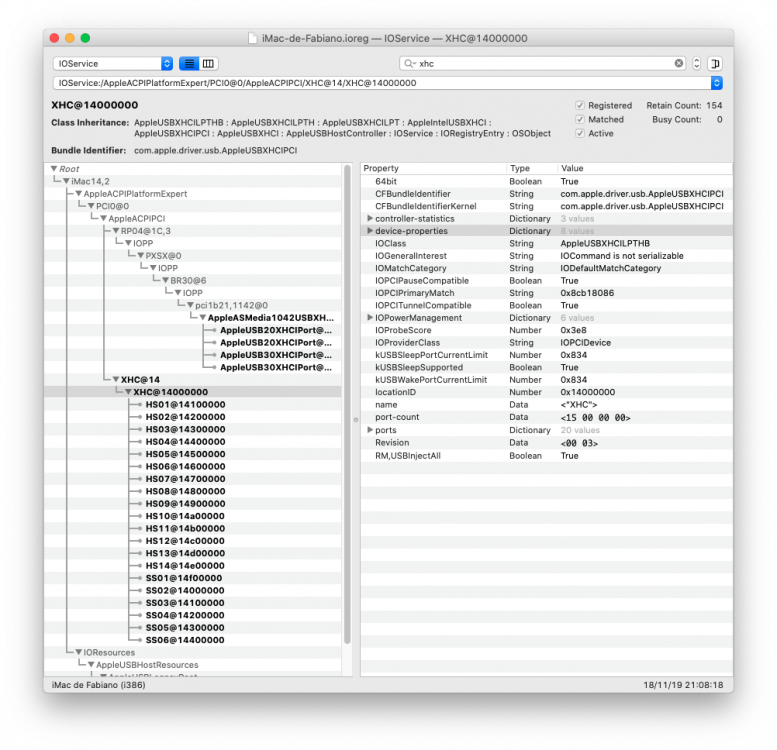This screenshot has height=750, width=777.
Task: Close the window with the red button
Action: 55,38
